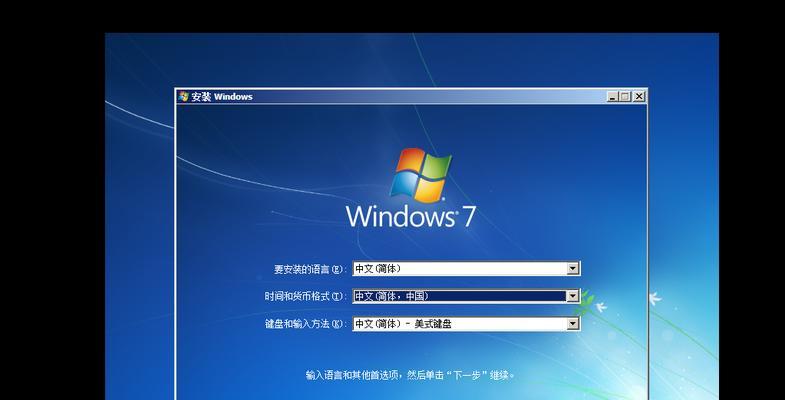Select the highlighted 中文(简体，中国) format field
The width and height of the screenshot is (785, 400).
[466, 296]
